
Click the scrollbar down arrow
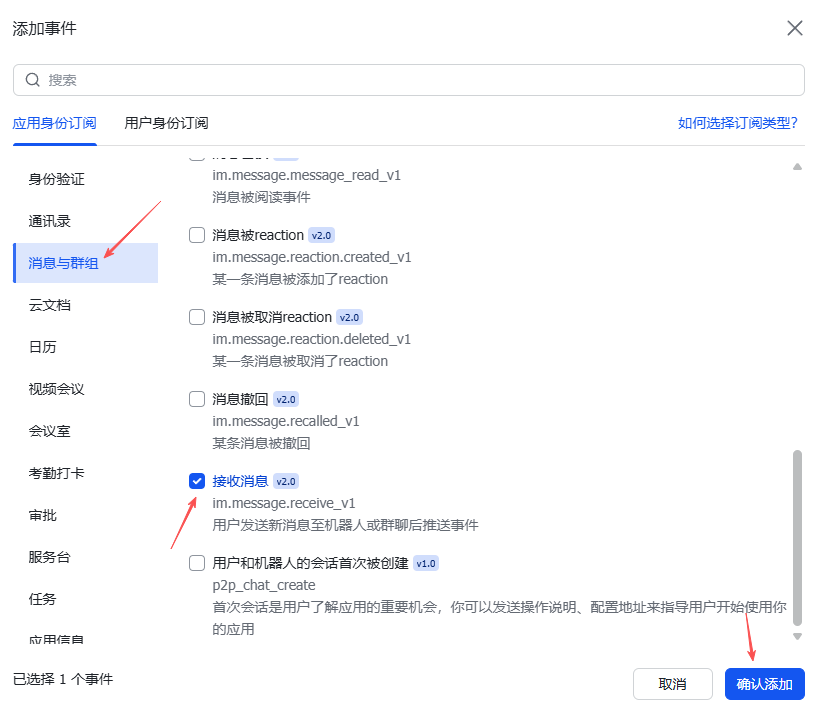(797, 636)
